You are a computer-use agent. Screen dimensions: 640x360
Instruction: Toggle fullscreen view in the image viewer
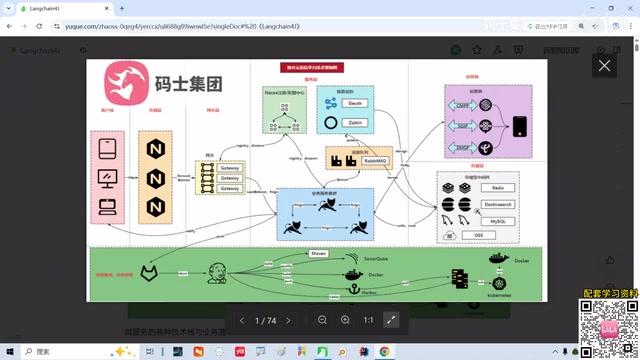(x=391, y=320)
